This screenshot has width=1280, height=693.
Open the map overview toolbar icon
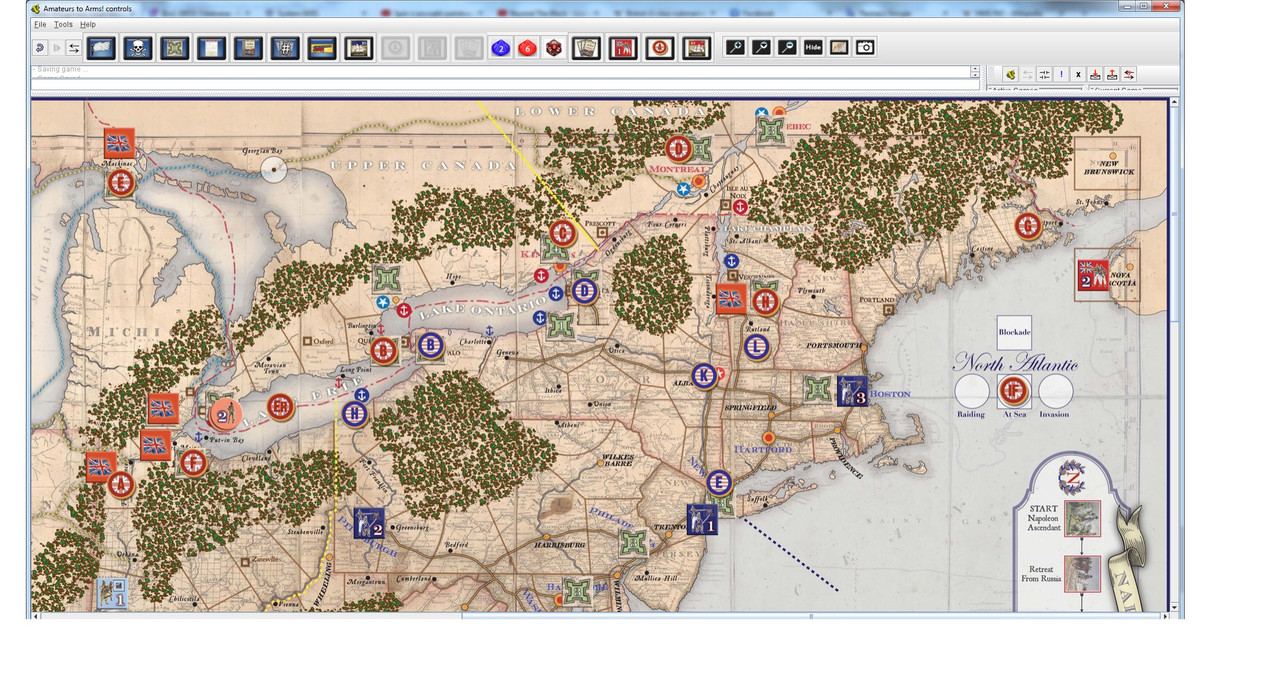pyautogui.click(x=839, y=47)
